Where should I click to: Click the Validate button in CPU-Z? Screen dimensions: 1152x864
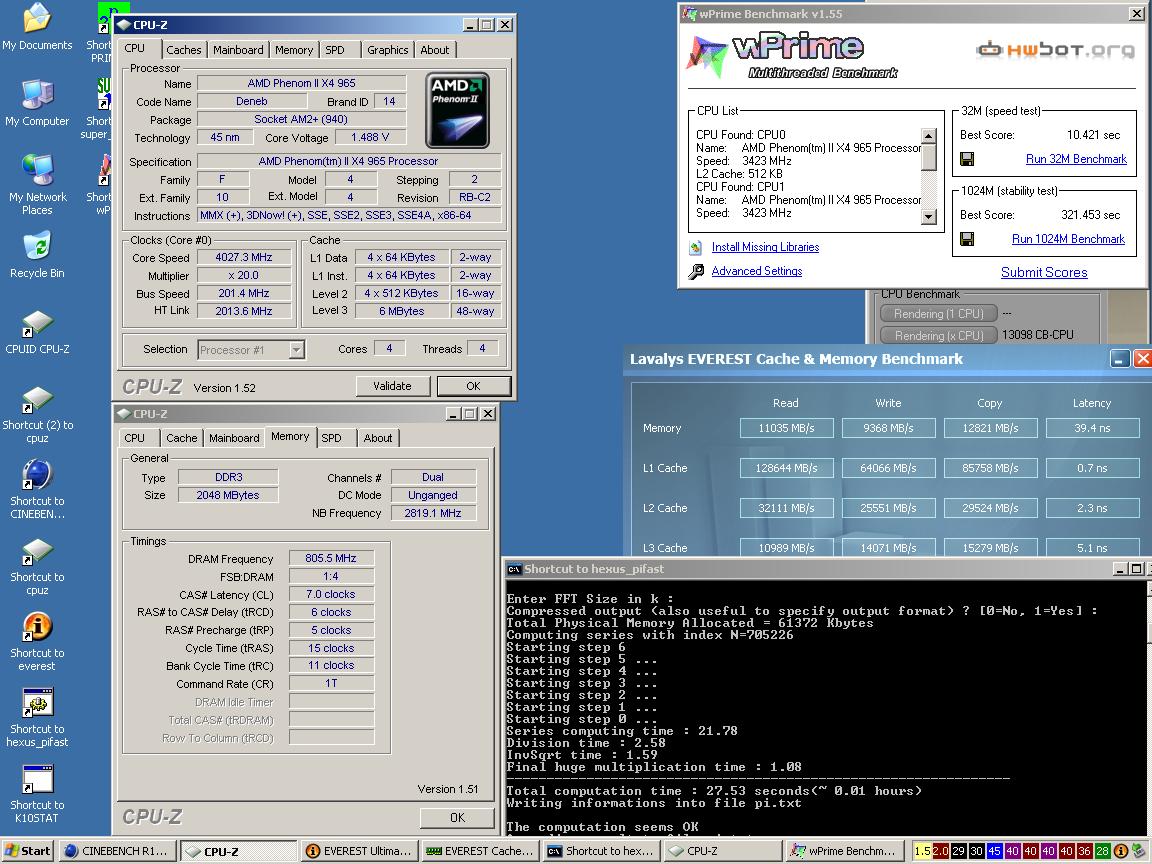click(392, 386)
